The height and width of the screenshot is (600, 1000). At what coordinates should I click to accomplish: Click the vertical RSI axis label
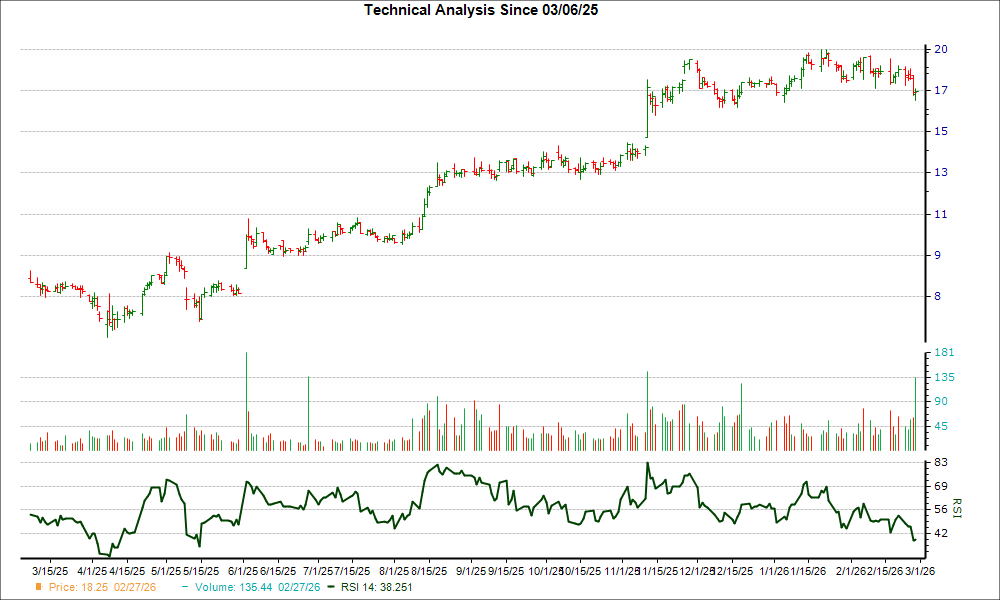957,507
